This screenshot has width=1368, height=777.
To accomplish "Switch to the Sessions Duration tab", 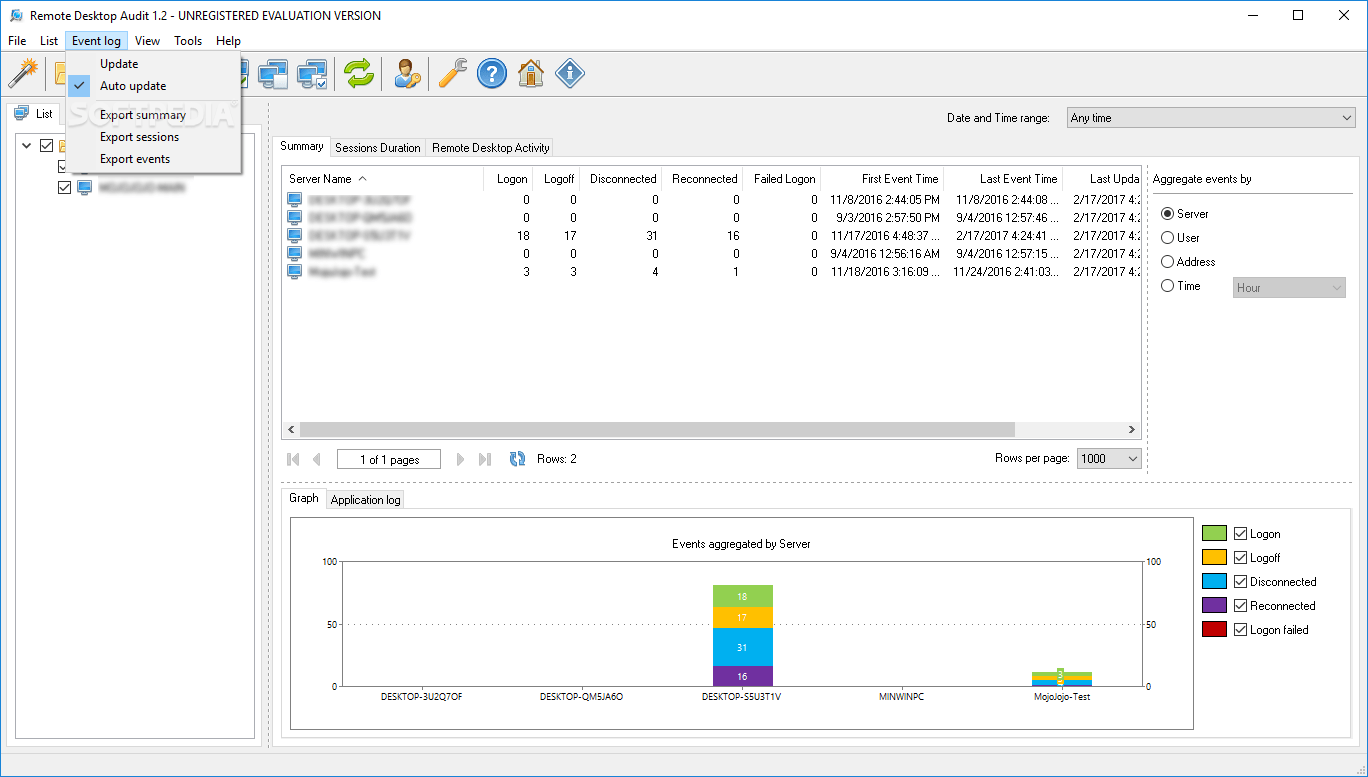I will pyautogui.click(x=377, y=147).
